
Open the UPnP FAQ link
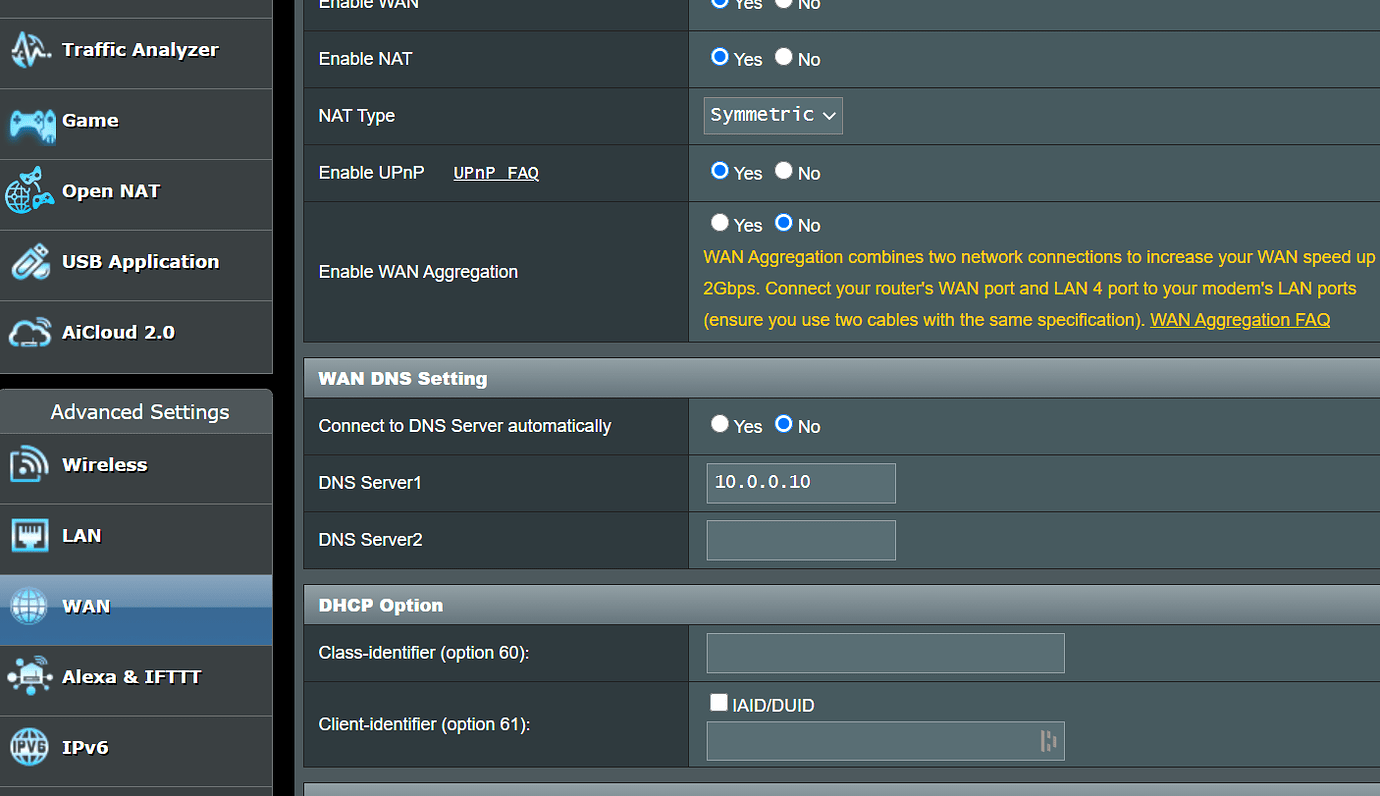[496, 172]
